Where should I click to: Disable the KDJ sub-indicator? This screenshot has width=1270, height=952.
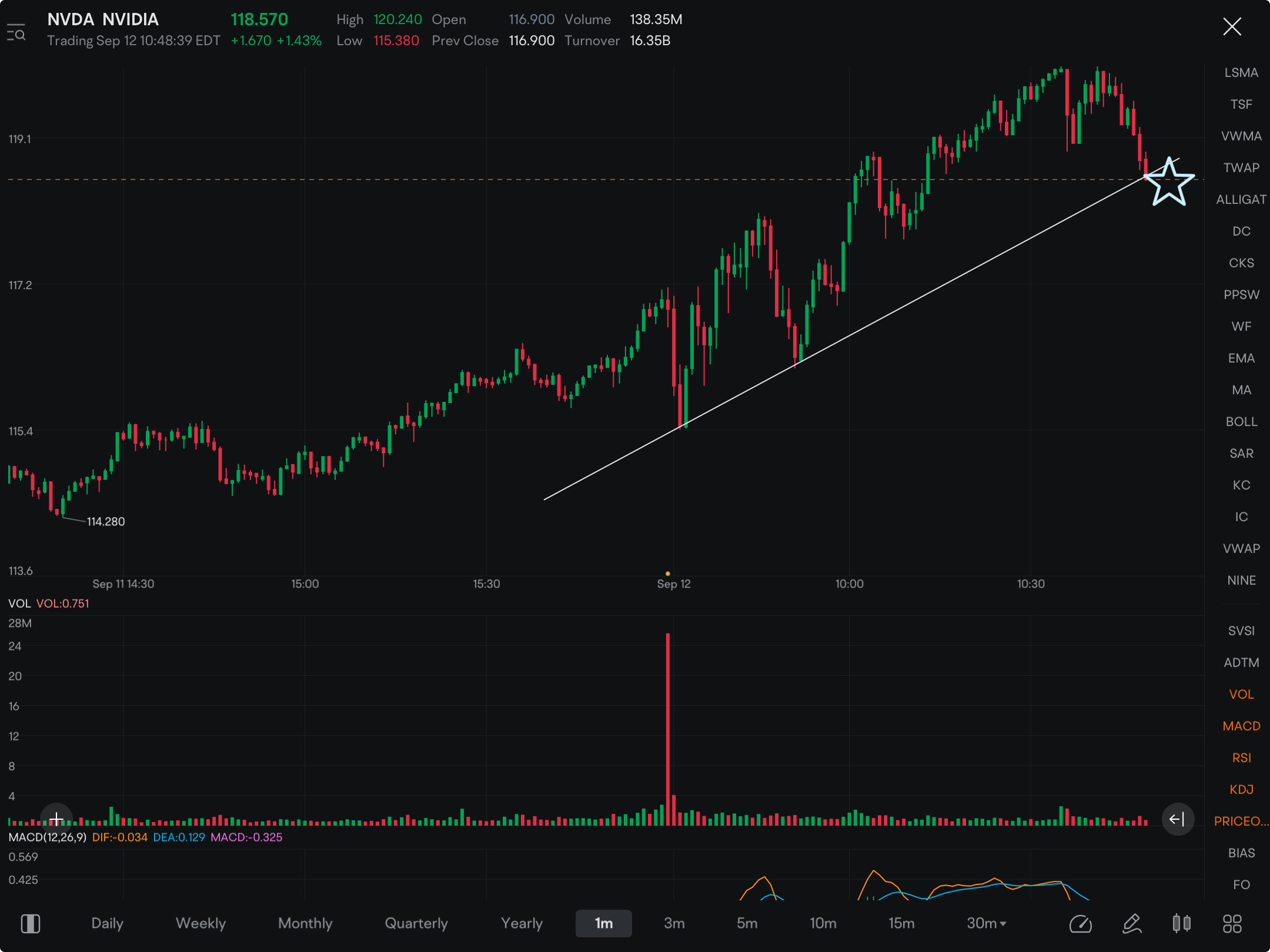click(x=1241, y=789)
